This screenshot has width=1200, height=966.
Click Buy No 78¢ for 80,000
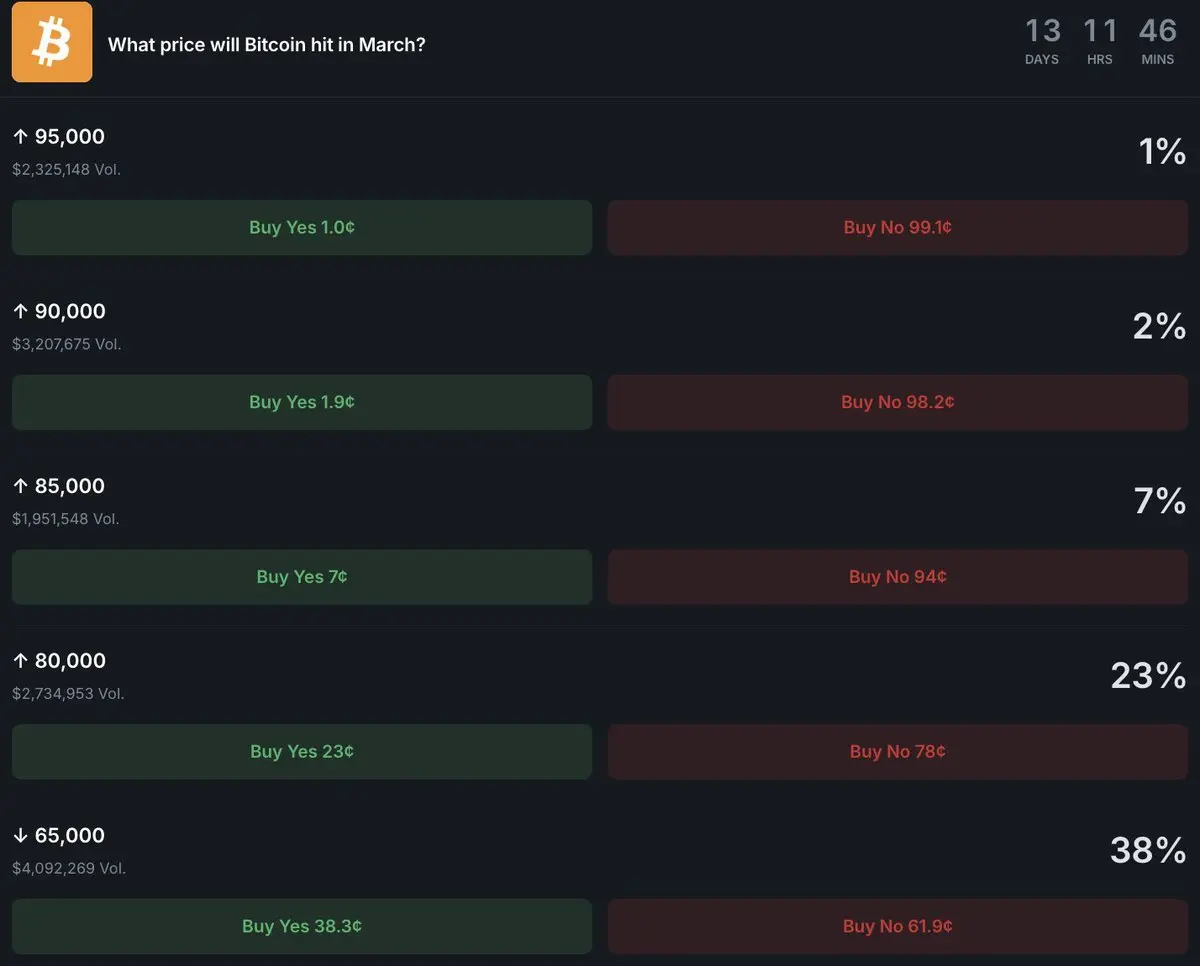[x=897, y=752]
